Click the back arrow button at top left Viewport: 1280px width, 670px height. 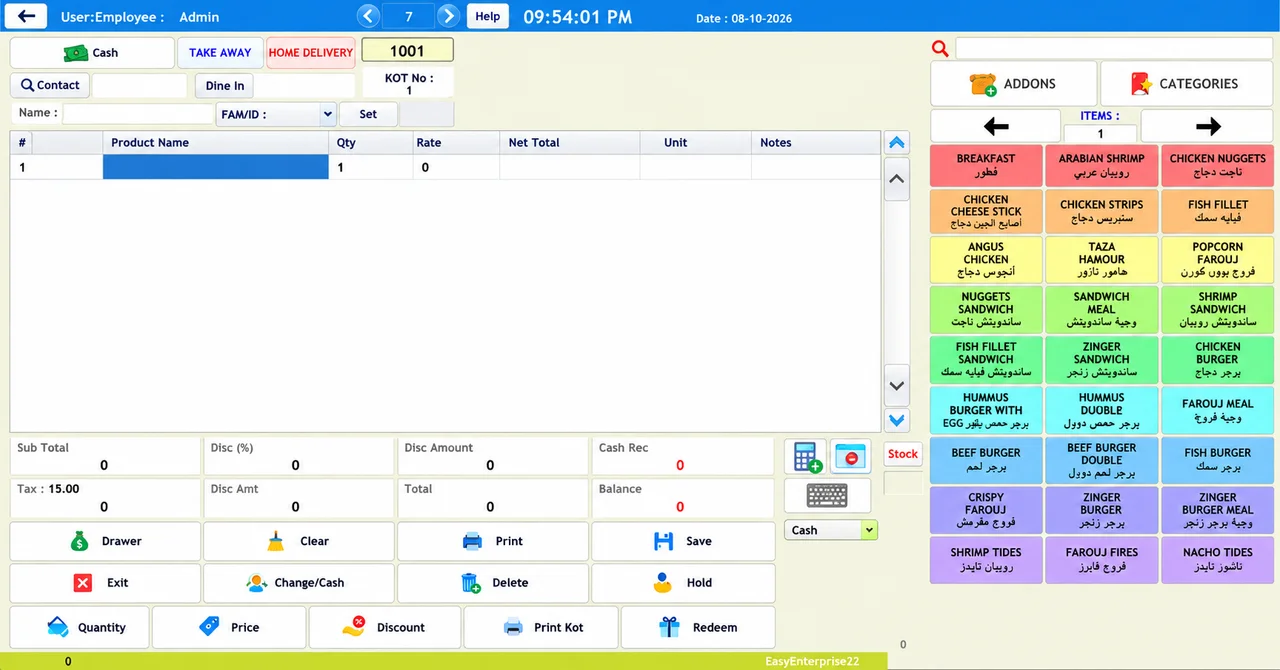pyautogui.click(x=28, y=16)
